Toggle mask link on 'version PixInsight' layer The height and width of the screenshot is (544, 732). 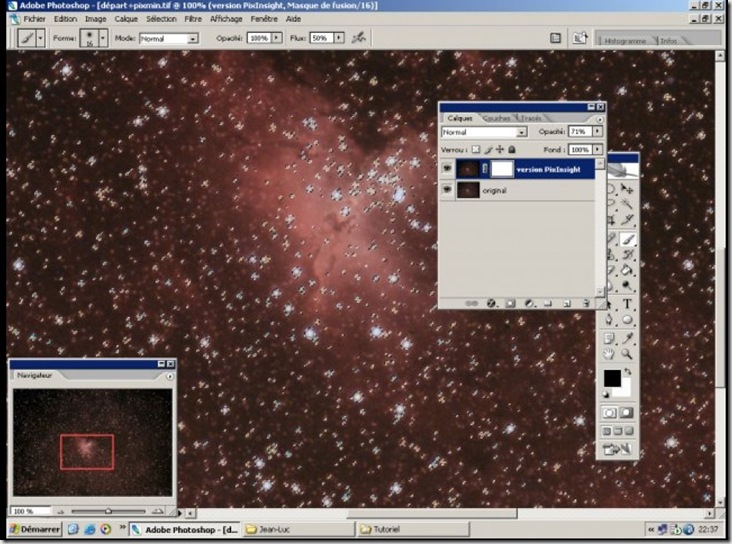485,169
